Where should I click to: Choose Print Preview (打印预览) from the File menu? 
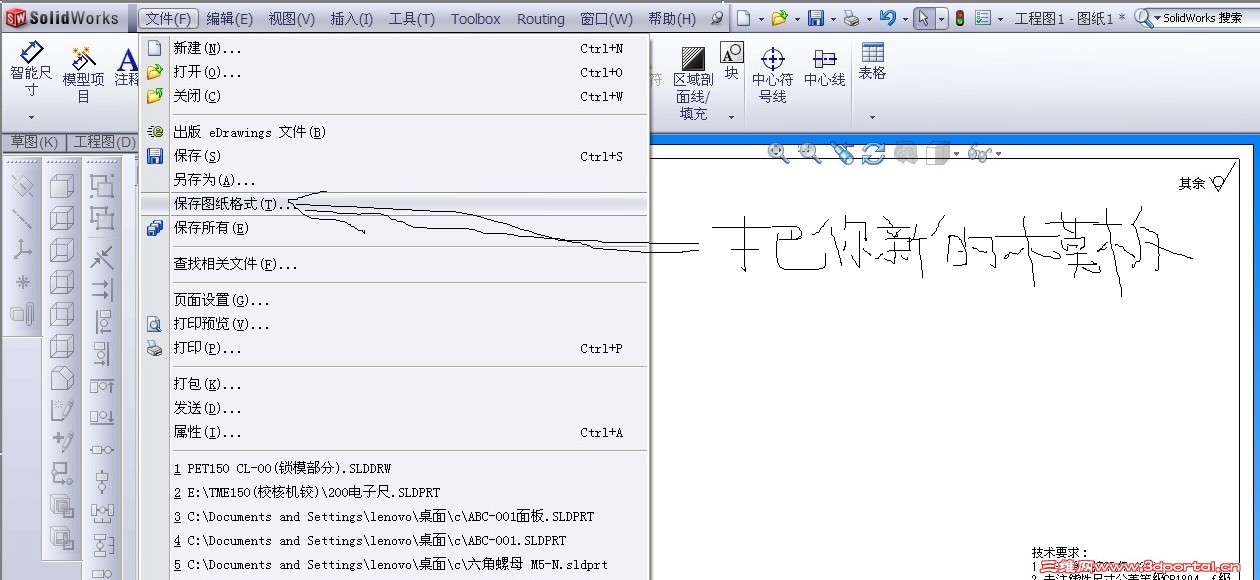click(394, 324)
